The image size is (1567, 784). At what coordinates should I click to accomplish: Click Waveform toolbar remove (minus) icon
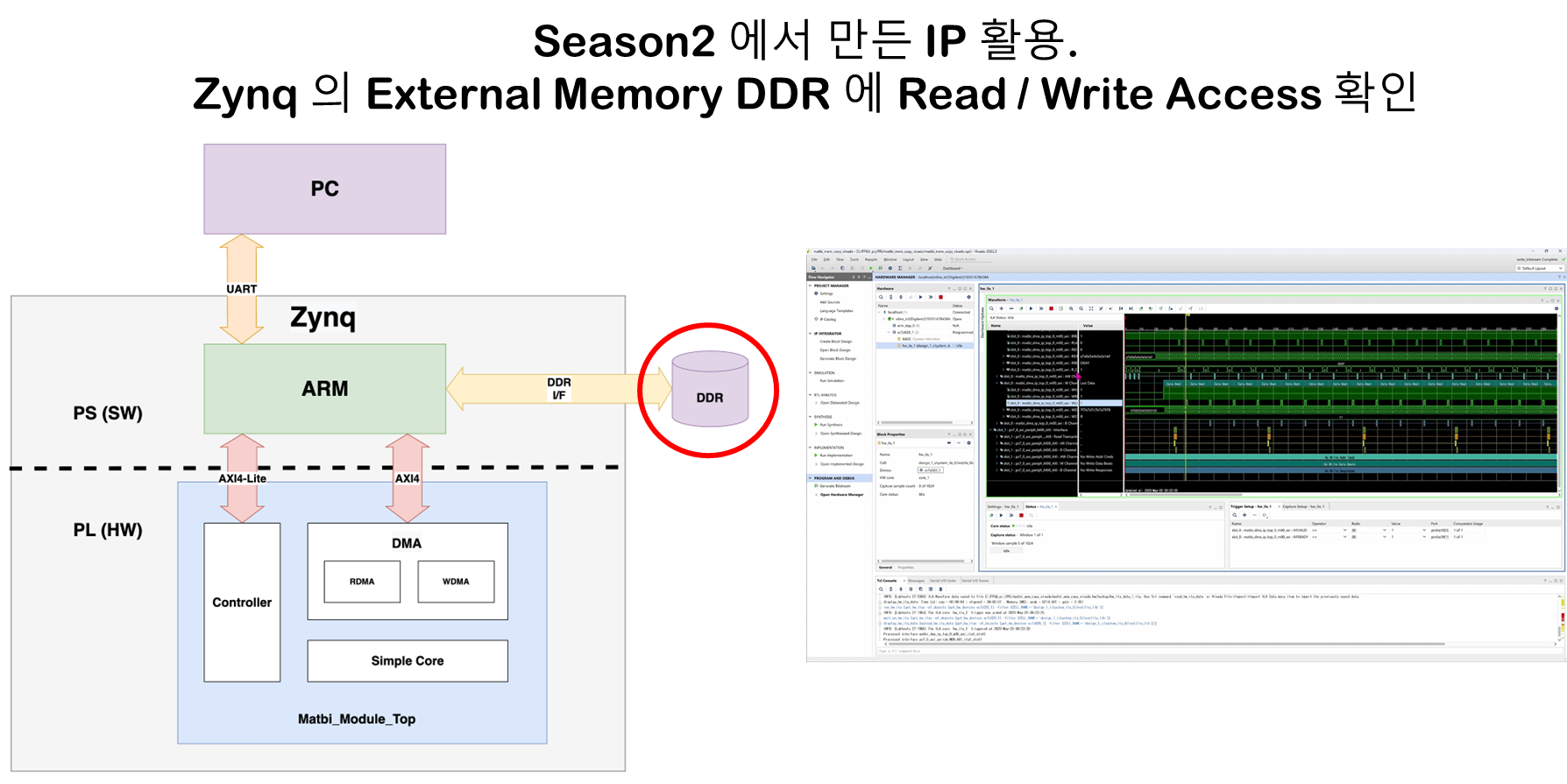point(1011,308)
